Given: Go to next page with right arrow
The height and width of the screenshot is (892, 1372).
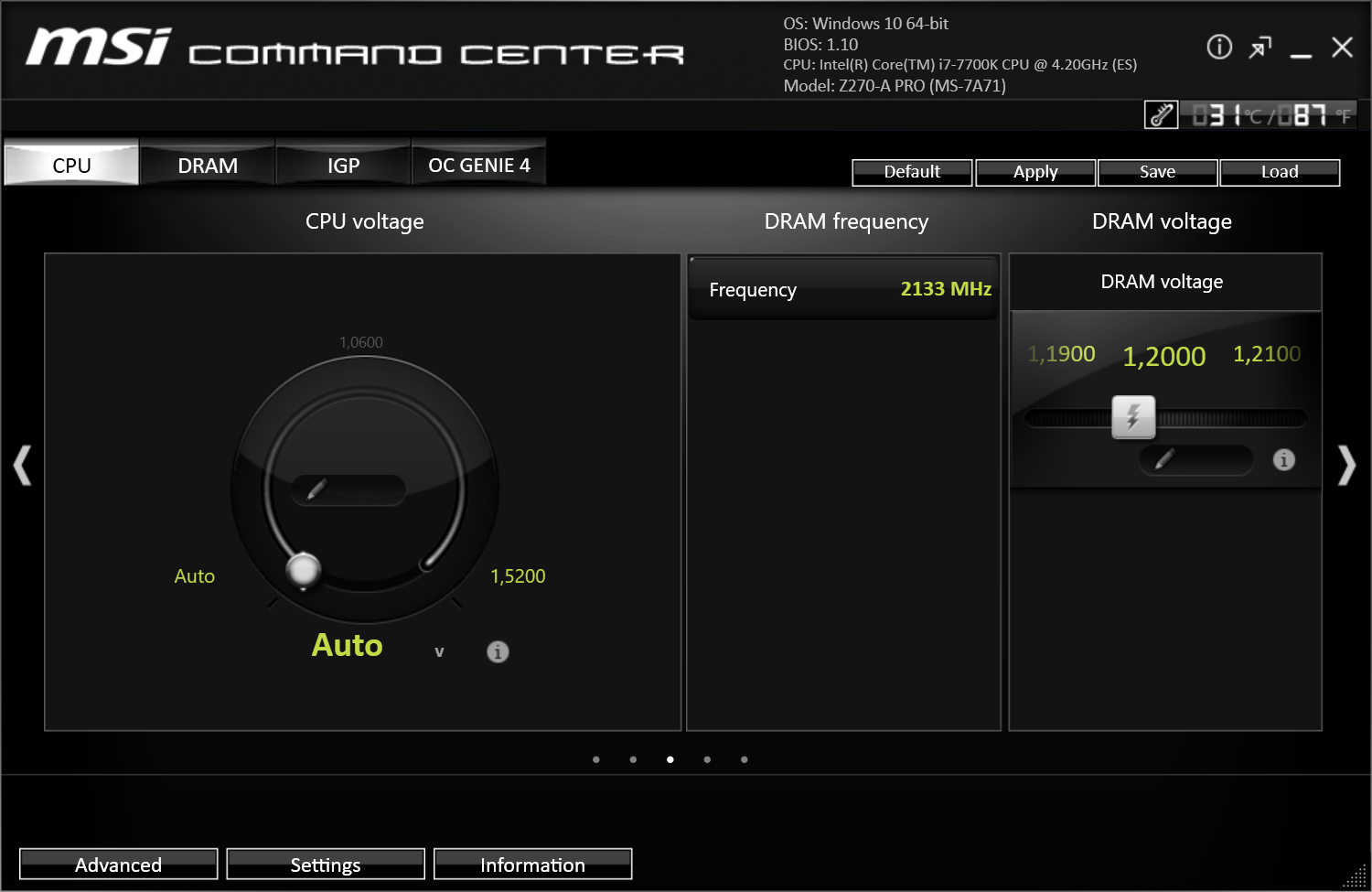Looking at the screenshot, I should (x=1346, y=465).
